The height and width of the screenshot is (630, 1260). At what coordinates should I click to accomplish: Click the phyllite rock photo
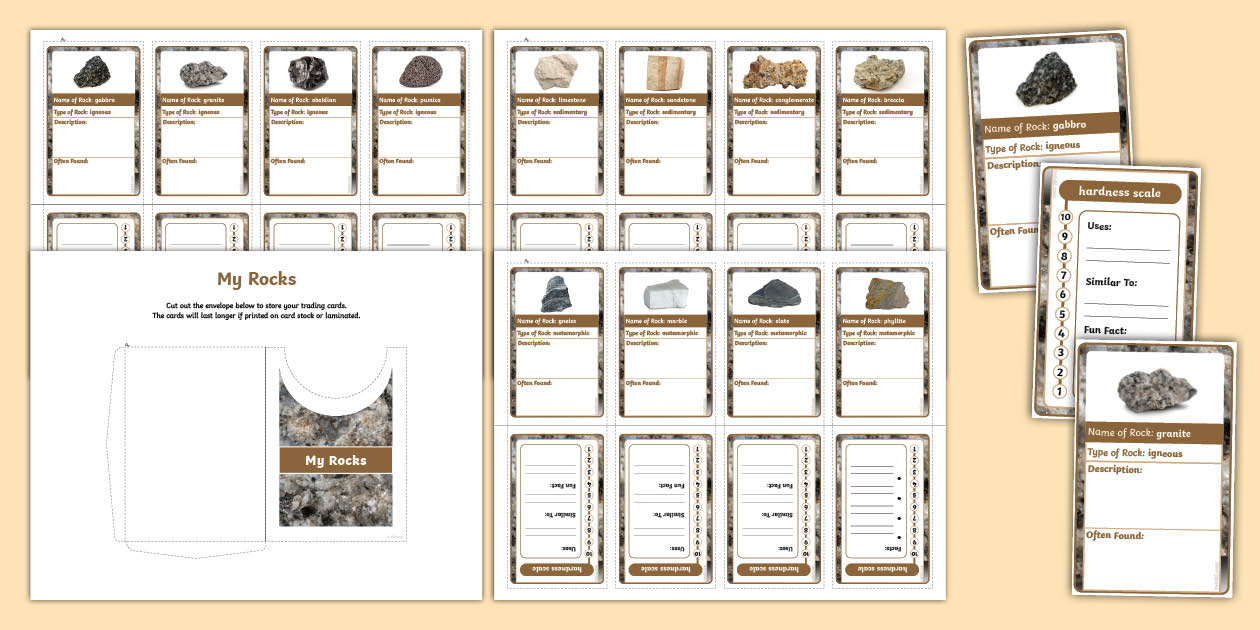[883, 293]
